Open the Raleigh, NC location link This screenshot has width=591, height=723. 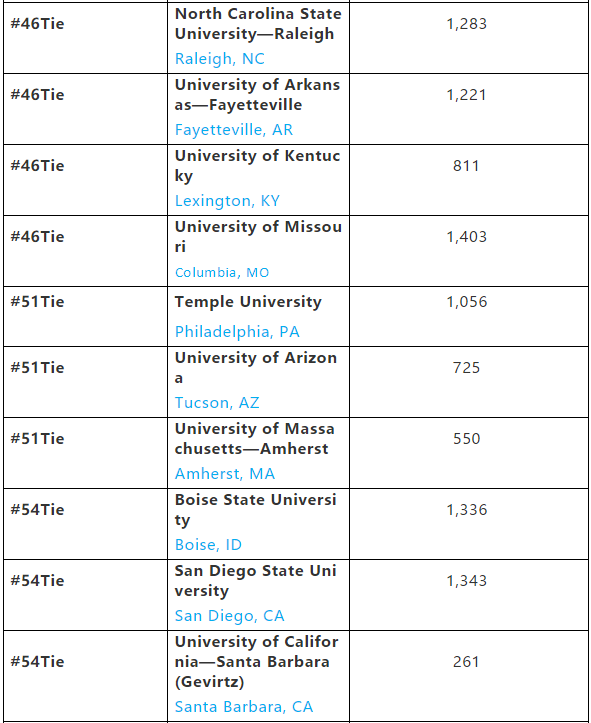click(219, 59)
